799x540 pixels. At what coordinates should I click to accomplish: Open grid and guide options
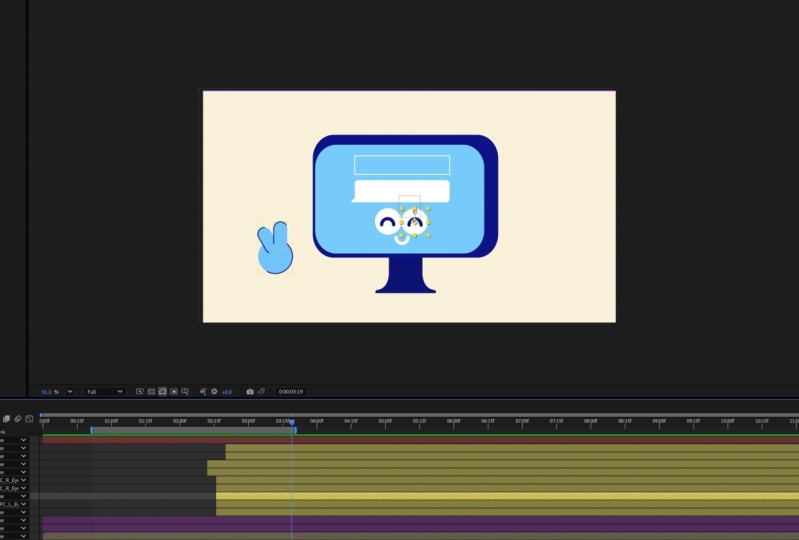click(x=185, y=392)
